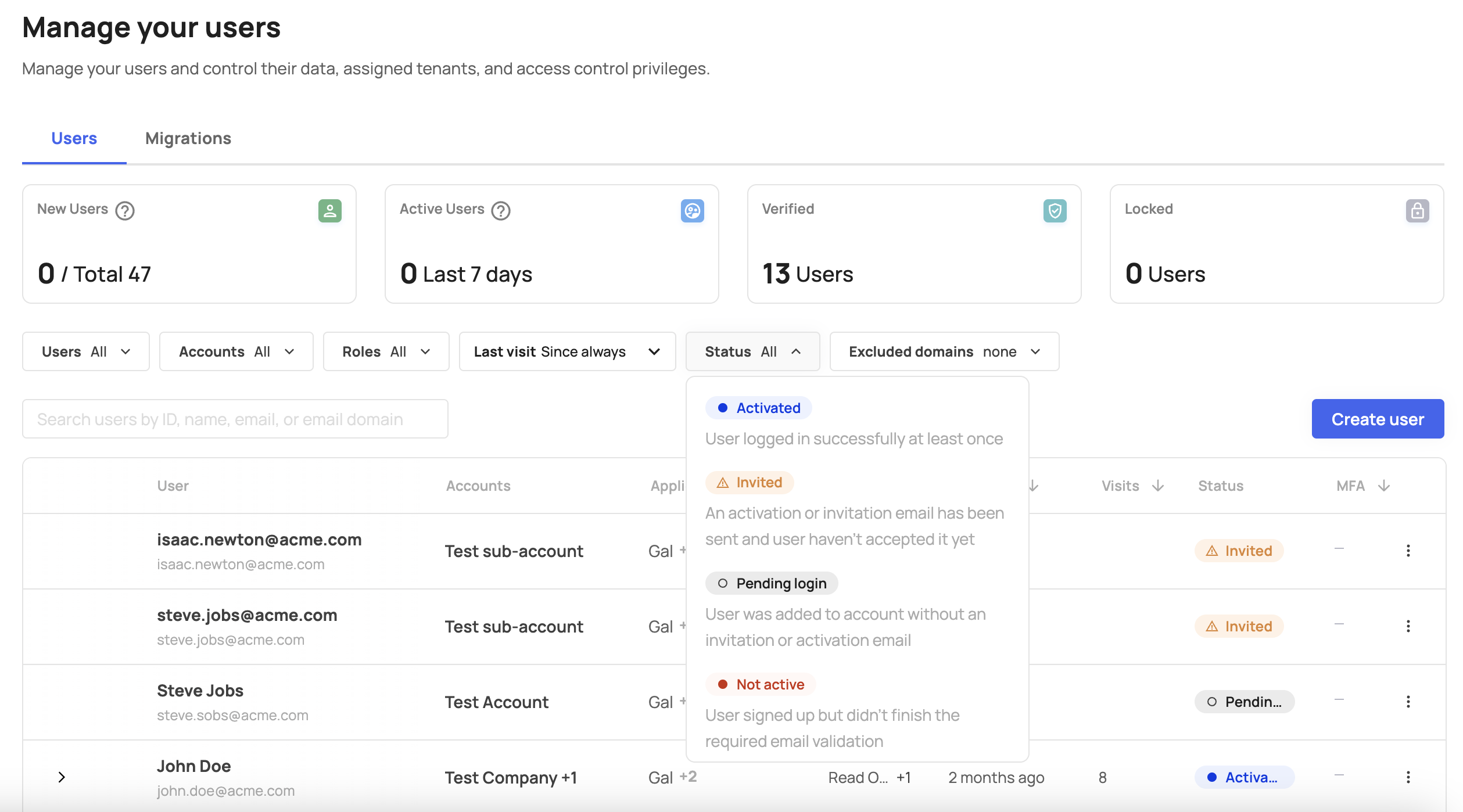Switch to the Migrations tab
The image size is (1463, 812).
pos(188,138)
